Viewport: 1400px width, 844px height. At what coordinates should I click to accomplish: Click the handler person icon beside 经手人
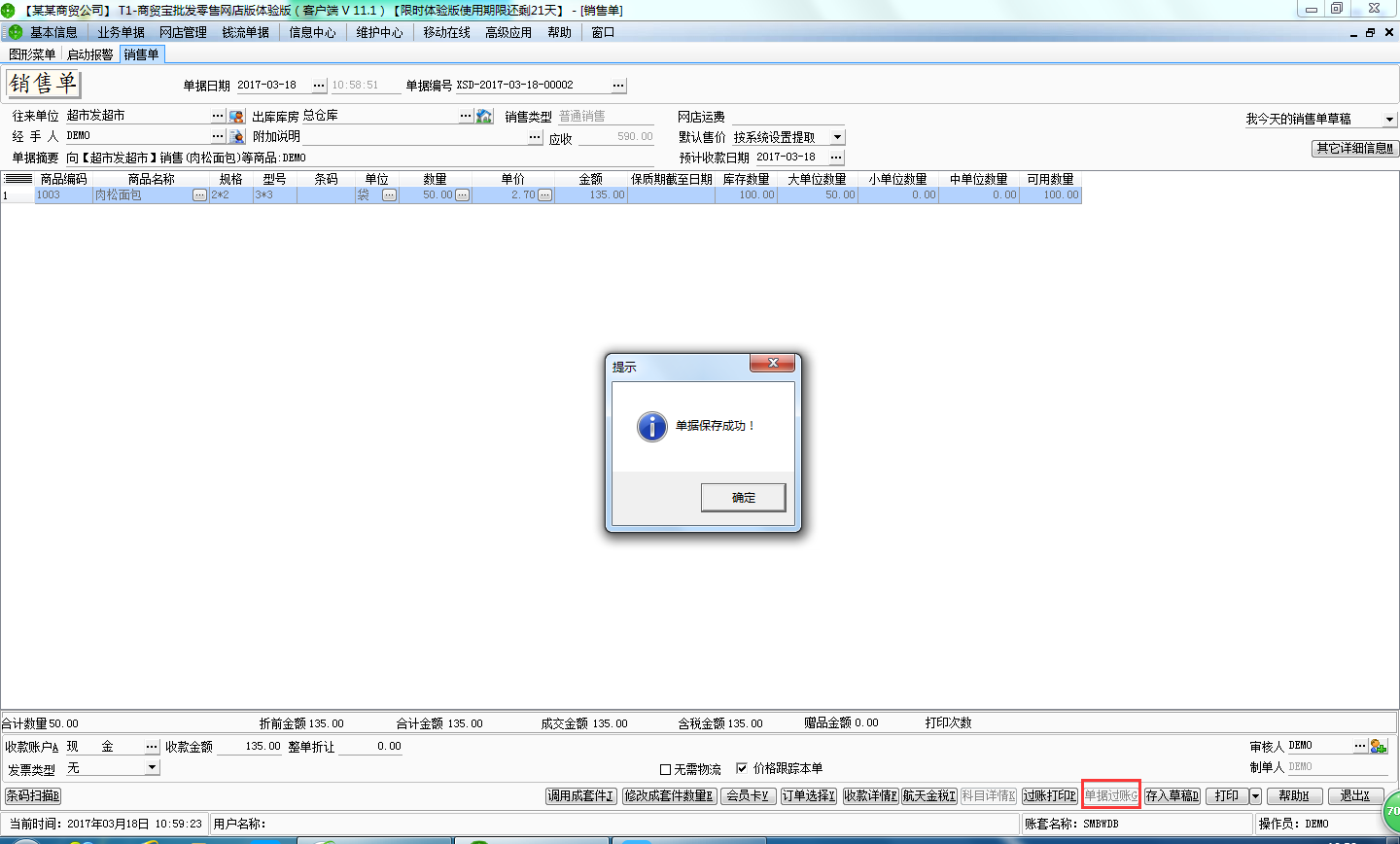[236, 136]
